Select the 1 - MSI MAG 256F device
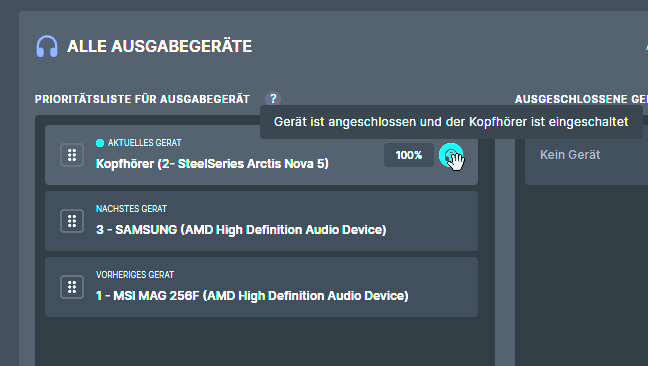 pos(252,296)
